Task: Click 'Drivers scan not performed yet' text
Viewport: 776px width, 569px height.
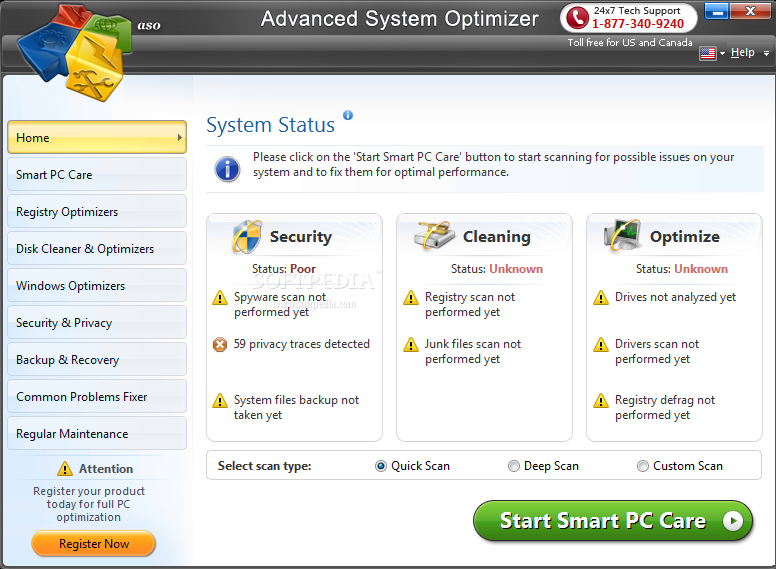Action: coord(657,351)
